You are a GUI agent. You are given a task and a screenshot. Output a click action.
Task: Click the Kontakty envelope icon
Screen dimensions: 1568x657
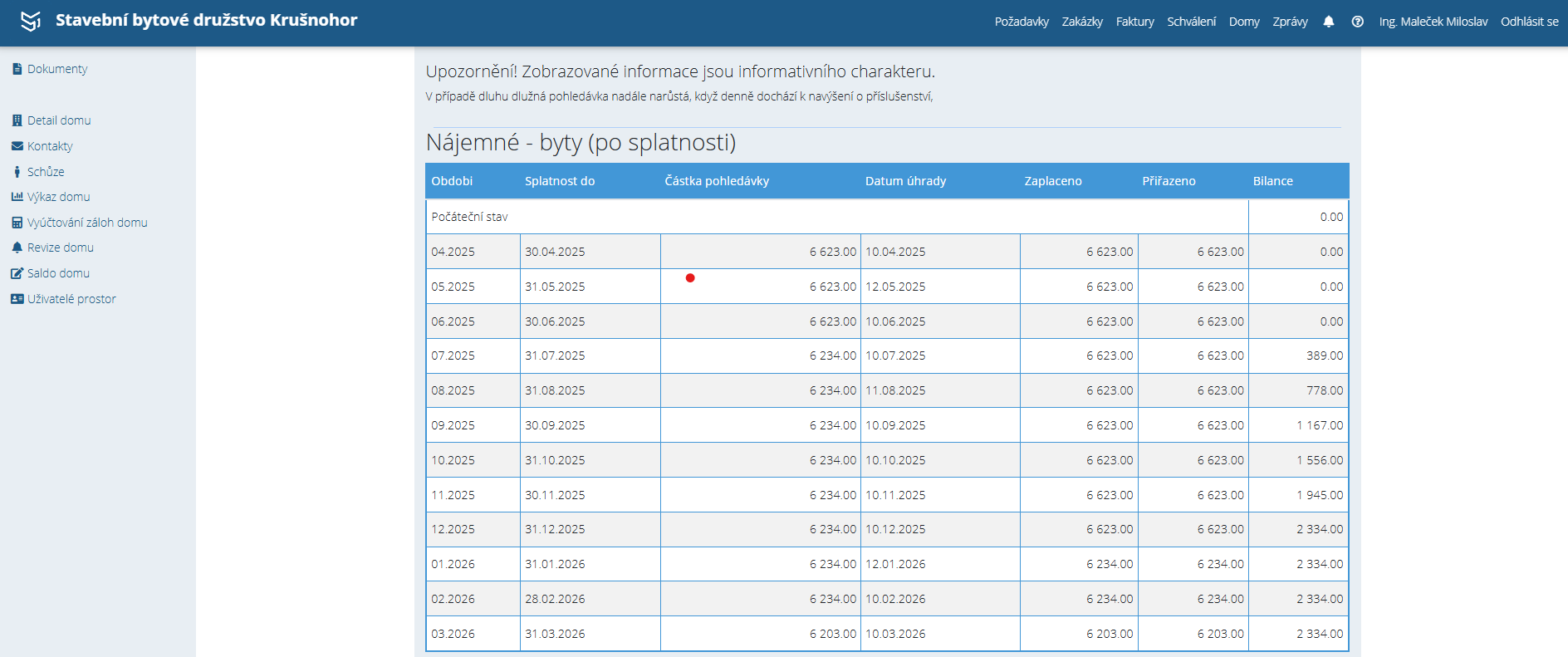pyautogui.click(x=17, y=146)
